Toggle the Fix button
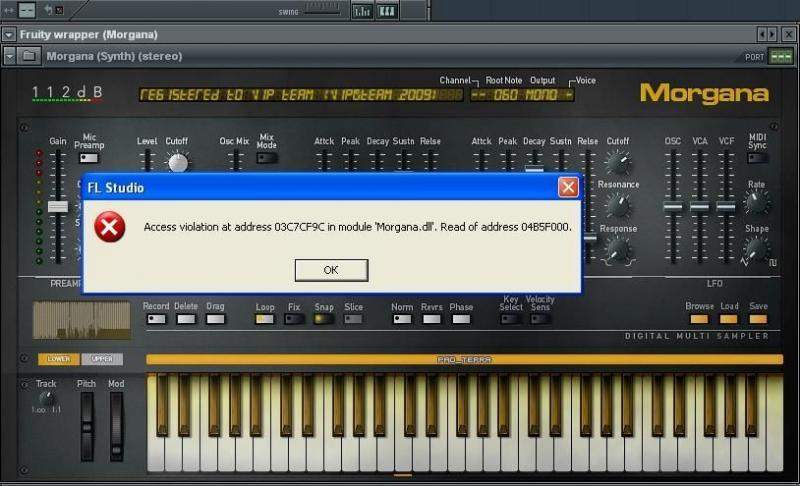The width and height of the screenshot is (800, 486). coord(294,319)
